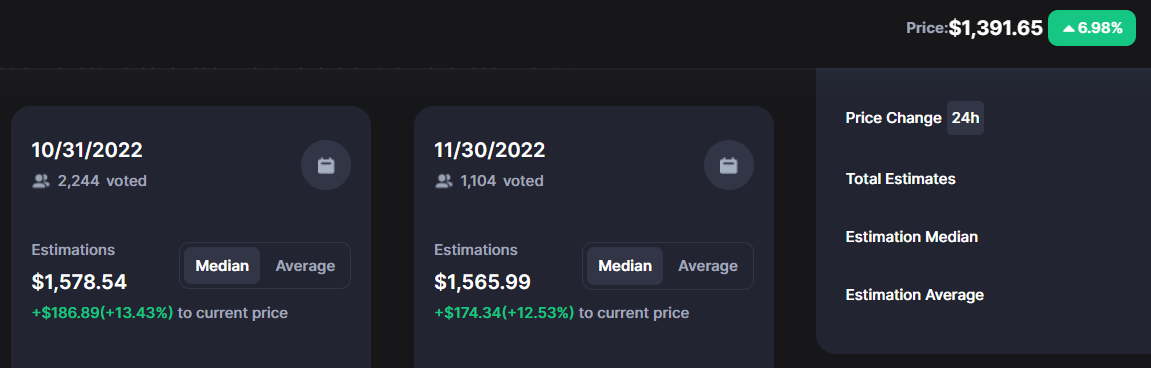Select Median on the 11/30/2022 card
Image resolution: width=1151 pixels, height=368 pixels.
coord(625,266)
